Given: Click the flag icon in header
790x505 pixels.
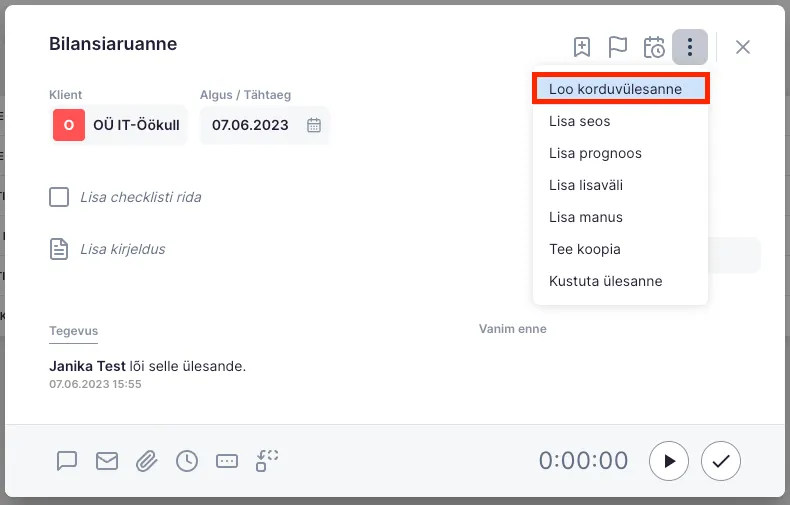Looking at the screenshot, I should click(618, 47).
